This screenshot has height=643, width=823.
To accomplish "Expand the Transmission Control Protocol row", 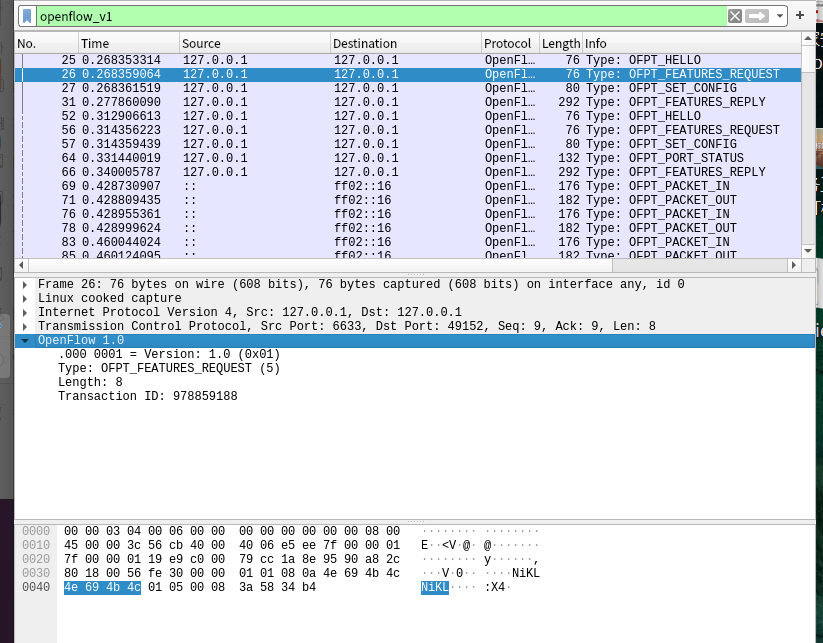I will tap(25, 326).
